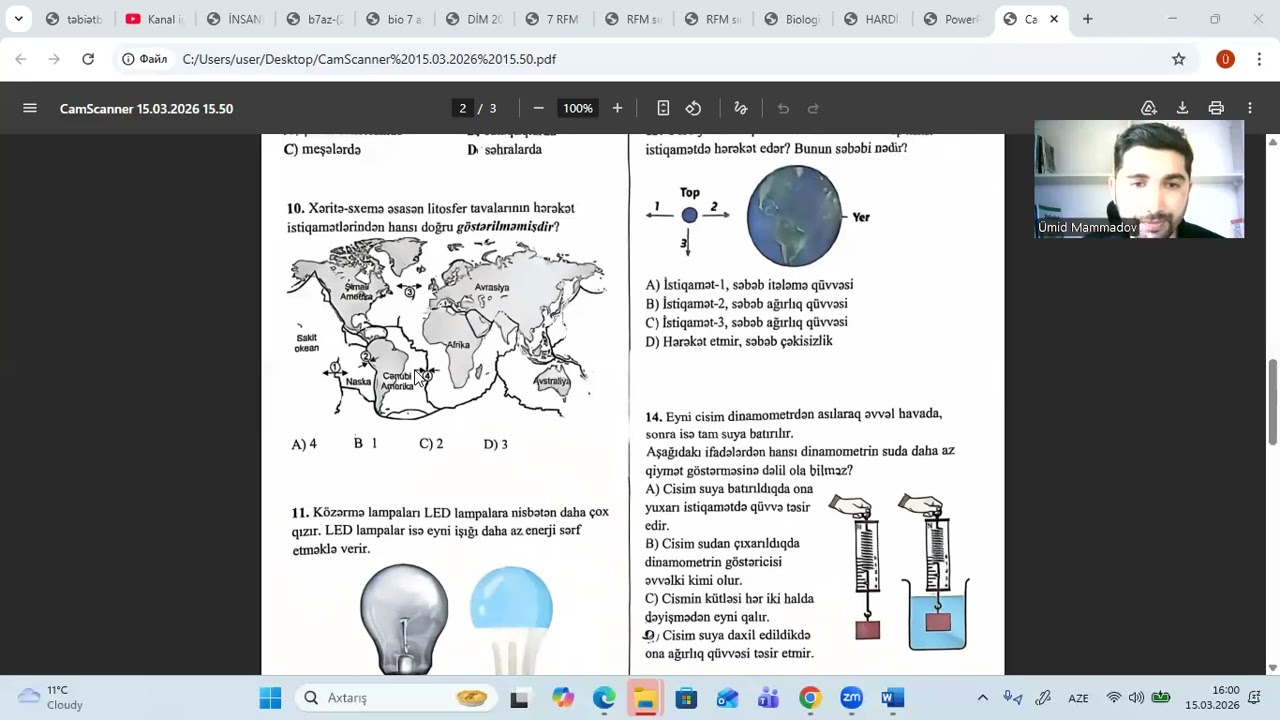Launch Copilot from the taskbar

coord(562,698)
